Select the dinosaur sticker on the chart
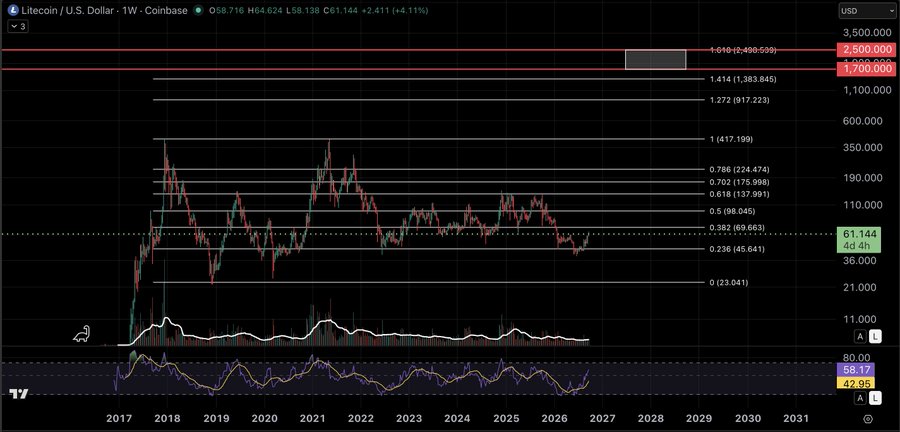Viewport: 900px width, 432px height. (81, 334)
